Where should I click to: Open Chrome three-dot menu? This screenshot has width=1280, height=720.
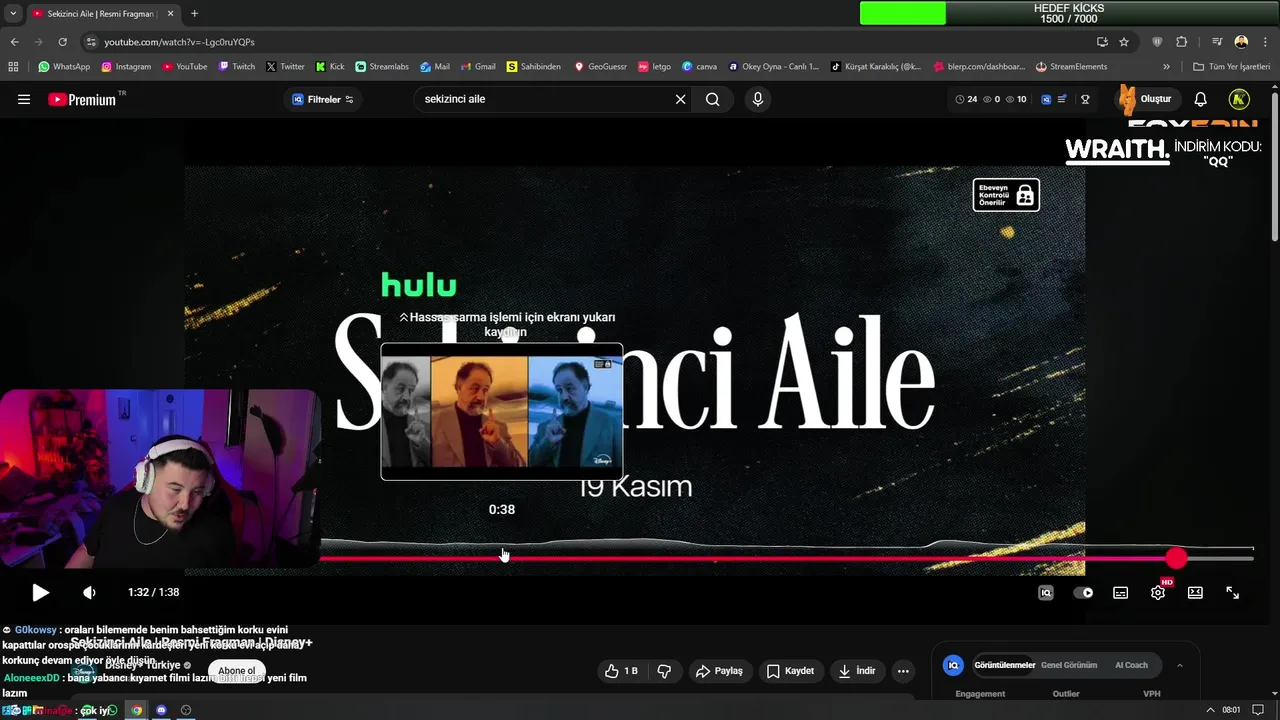(x=1264, y=42)
